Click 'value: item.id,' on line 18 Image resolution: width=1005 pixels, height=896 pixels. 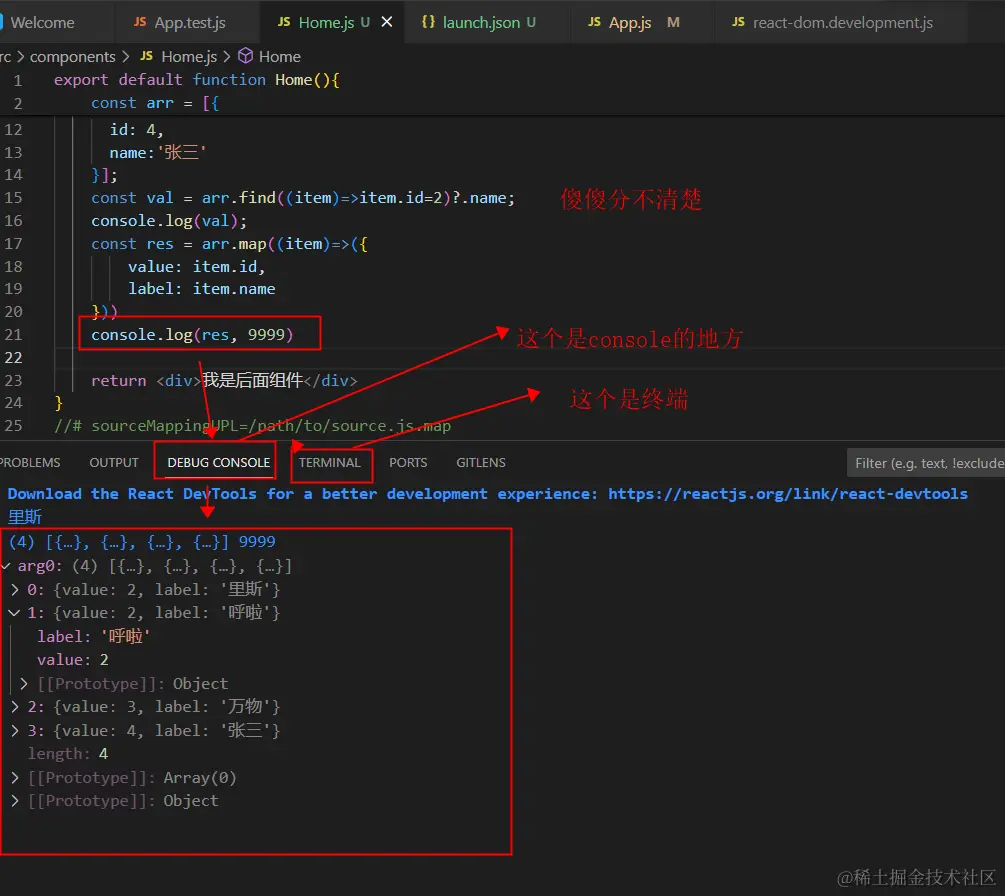196,267
